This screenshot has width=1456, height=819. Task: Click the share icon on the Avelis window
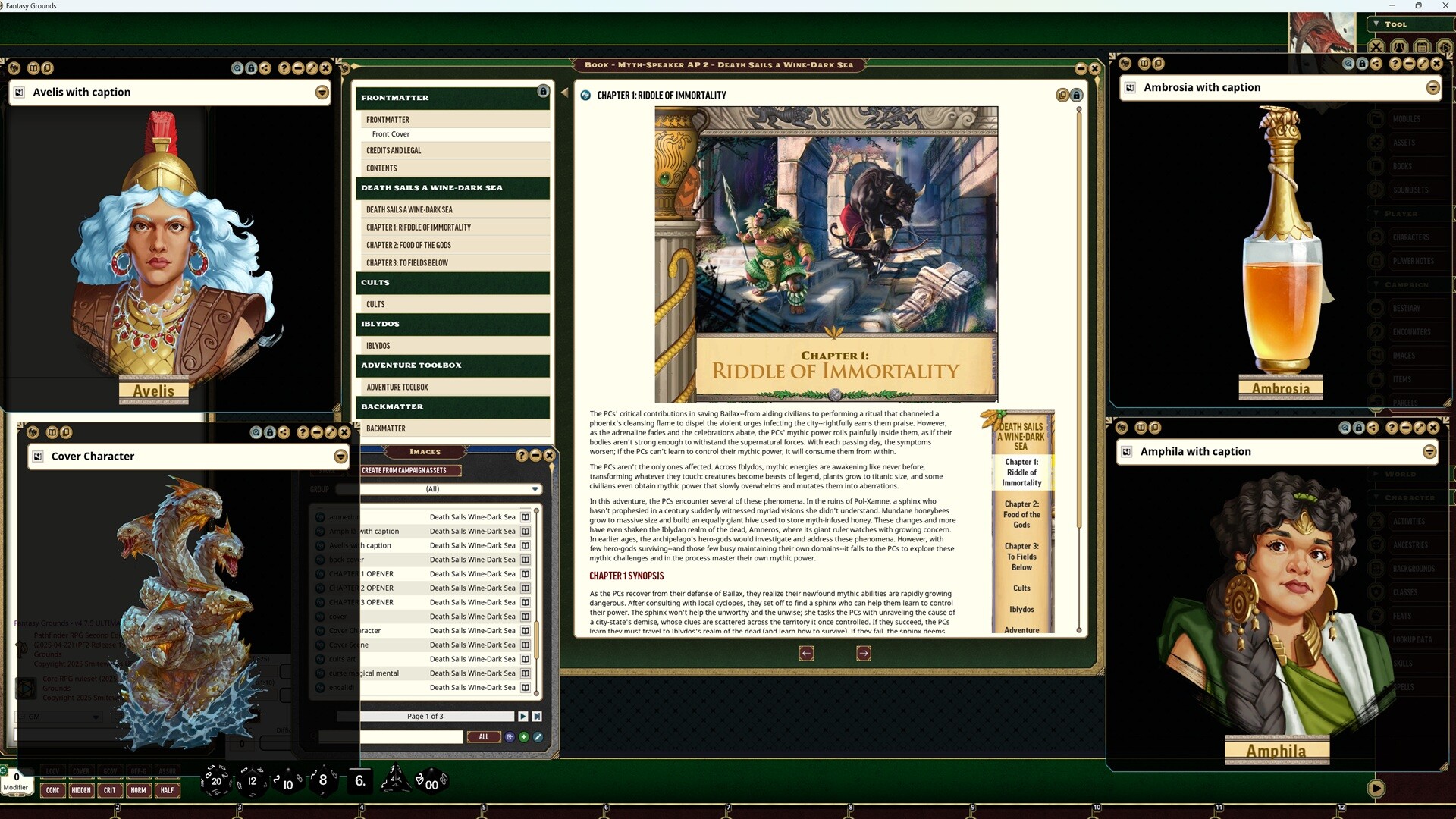pos(265,68)
